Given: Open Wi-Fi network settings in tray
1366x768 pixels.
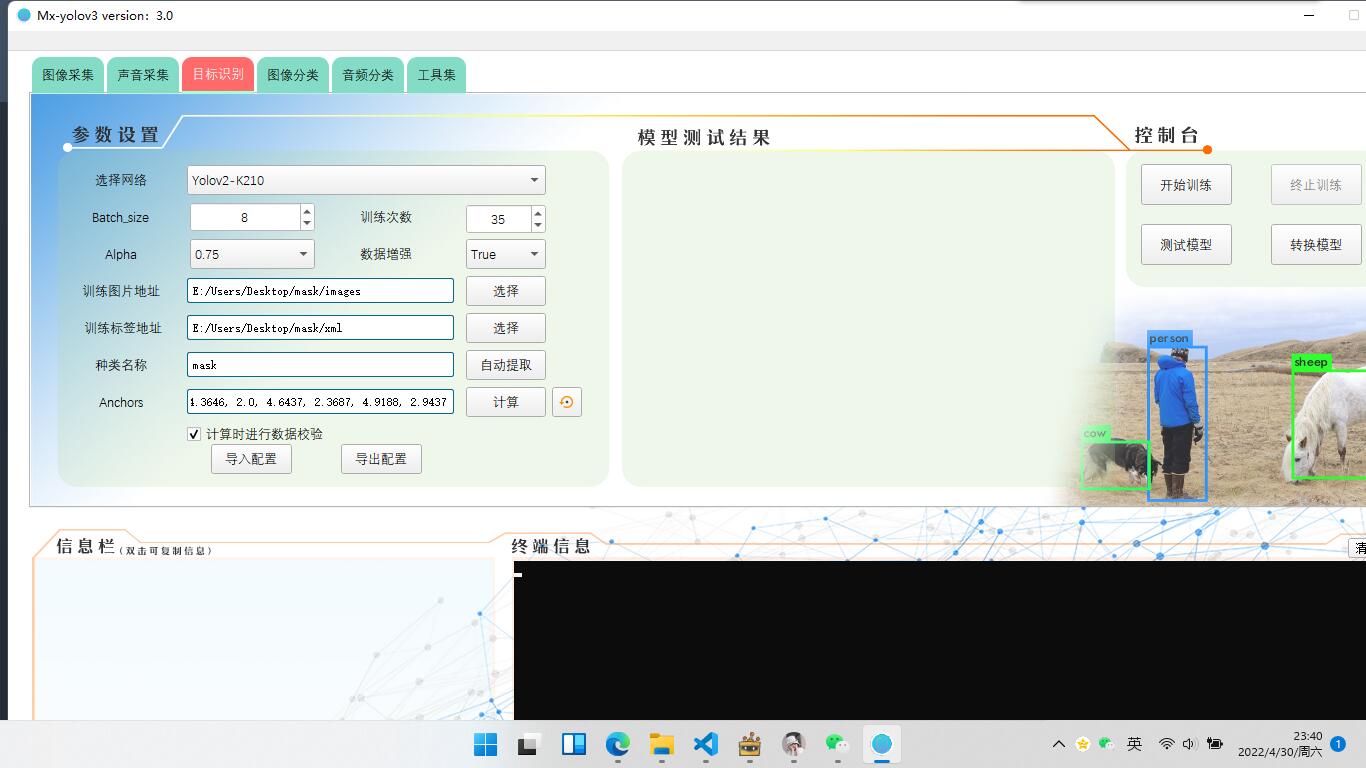Looking at the screenshot, I should [x=1166, y=744].
